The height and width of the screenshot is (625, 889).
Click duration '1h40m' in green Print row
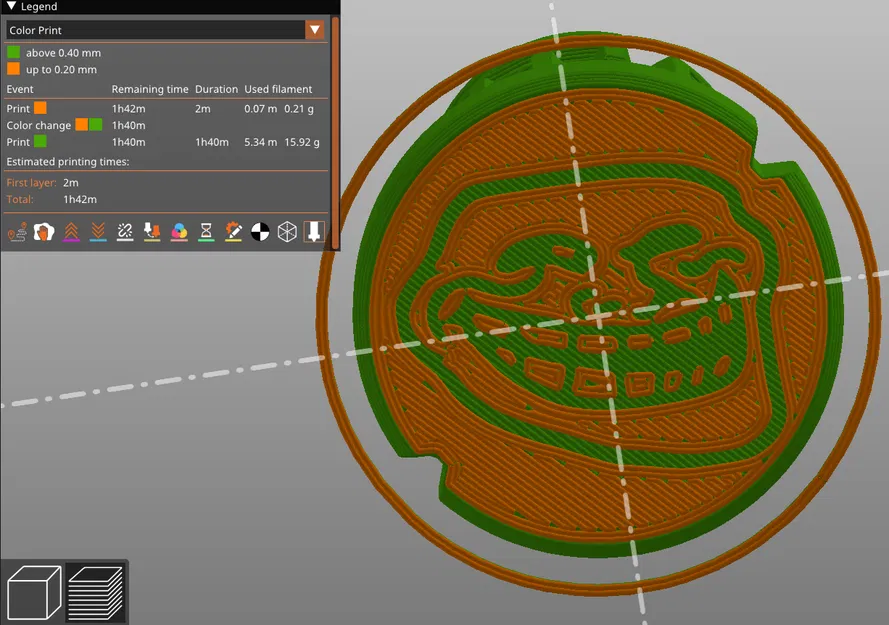tap(212, 142)
